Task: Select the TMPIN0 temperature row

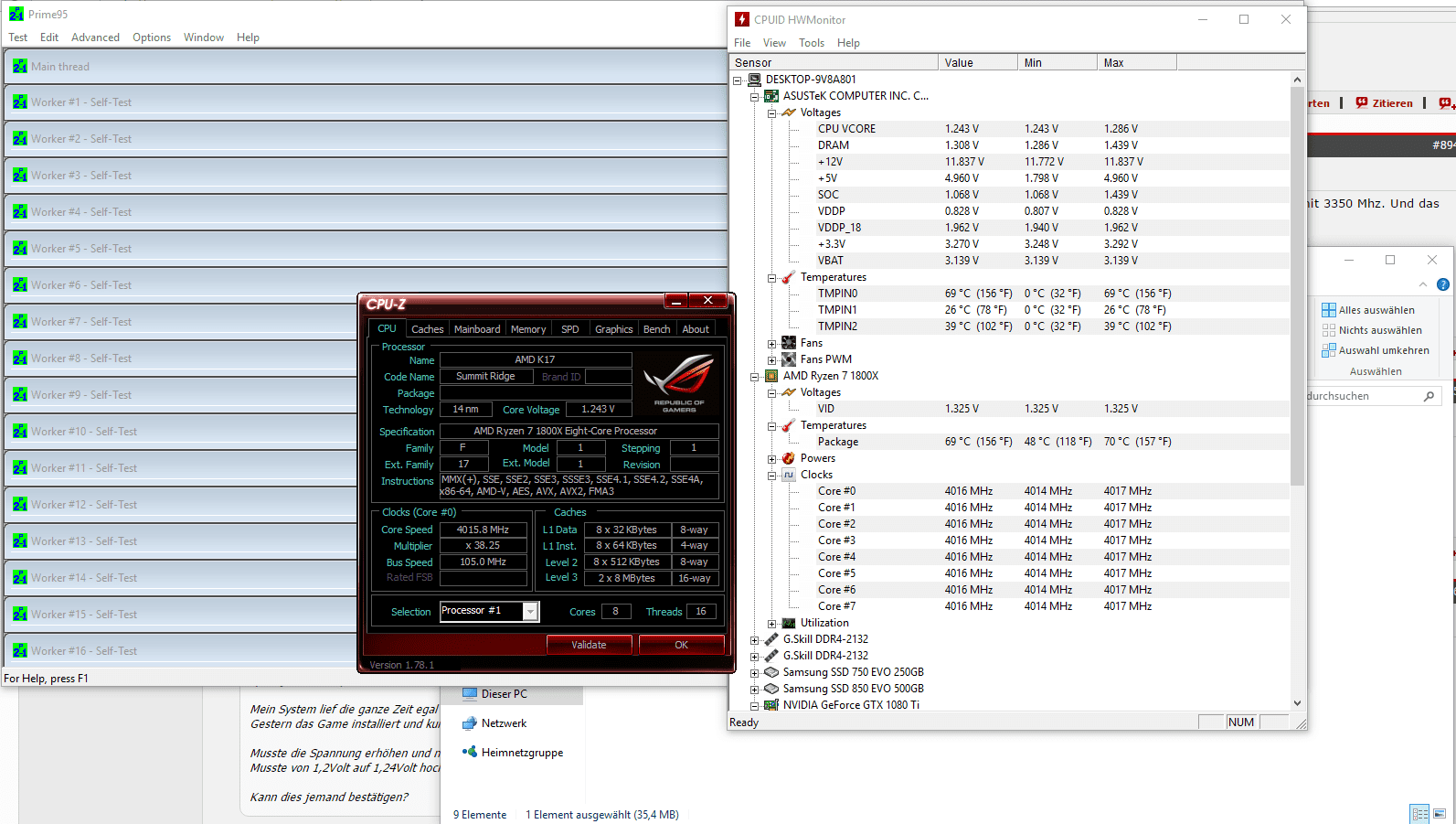Action: tap(1052, 294)
